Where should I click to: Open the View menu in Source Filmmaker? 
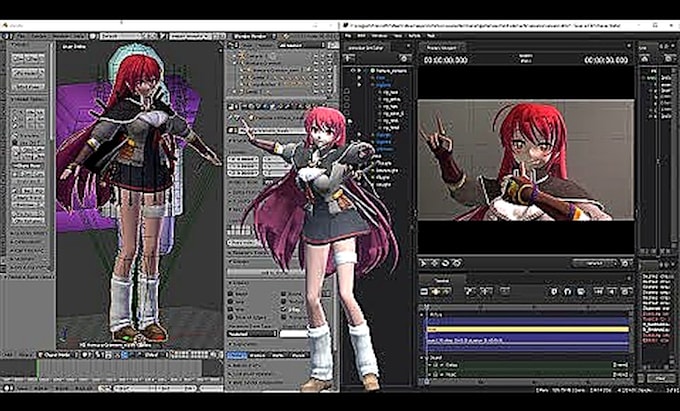(x=398, y=36)
